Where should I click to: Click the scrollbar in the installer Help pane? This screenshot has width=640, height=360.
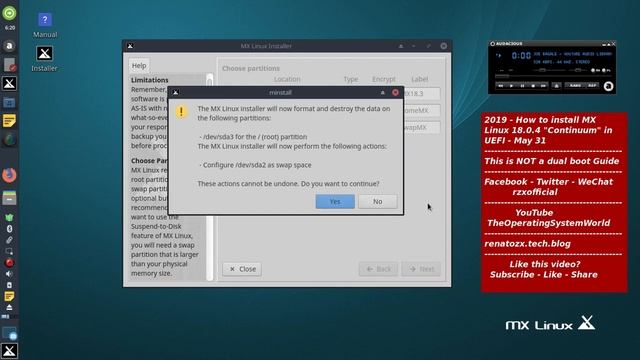[210, 177]
